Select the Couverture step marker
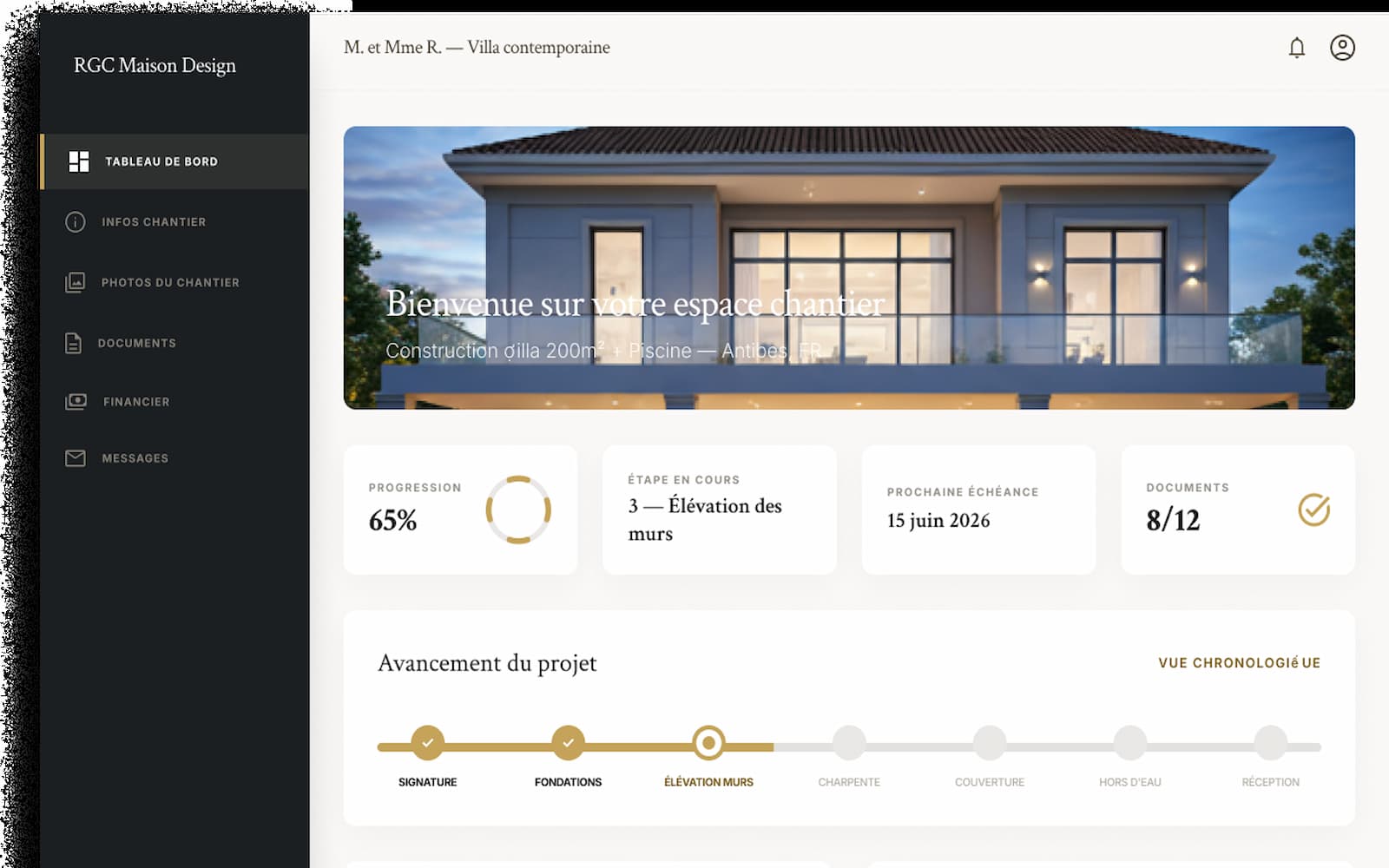Image resolution: width=1389 pixels, height=868 pixels. [990, 743]
